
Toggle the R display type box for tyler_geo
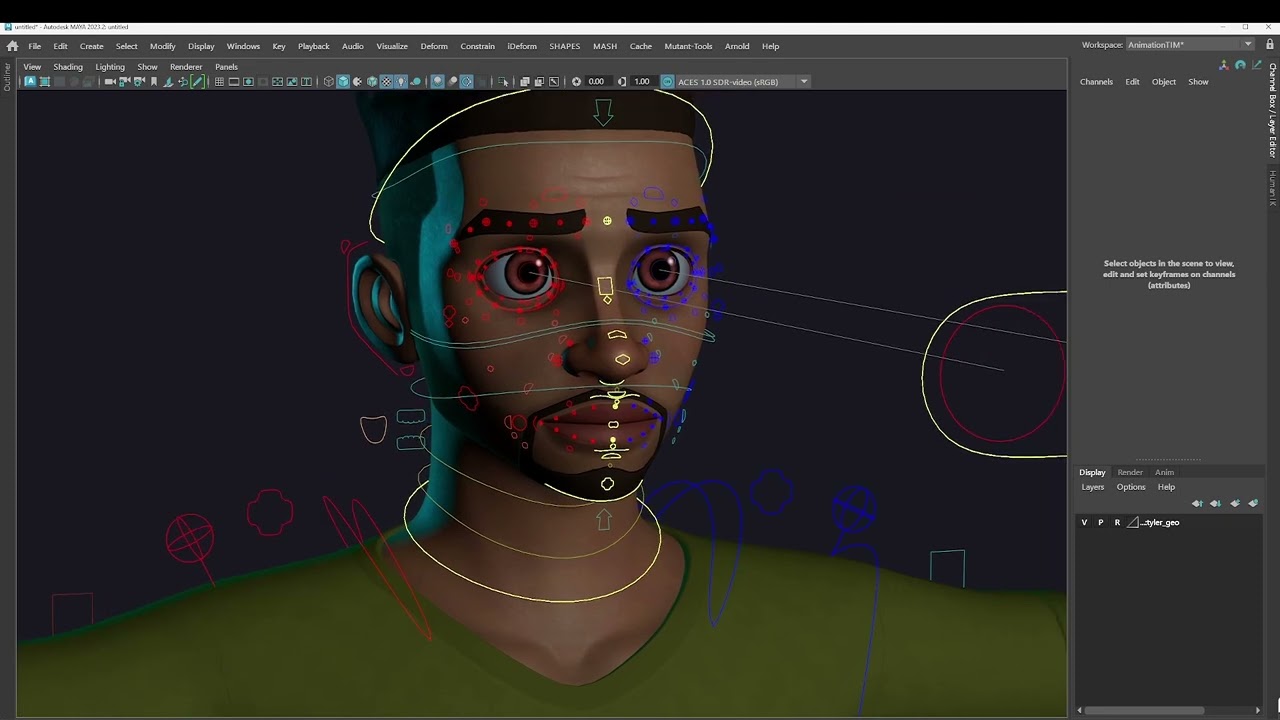coord(1117,522)
